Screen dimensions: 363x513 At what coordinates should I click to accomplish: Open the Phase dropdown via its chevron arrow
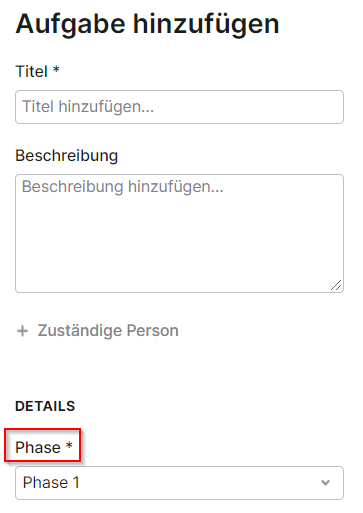(325, 483)
